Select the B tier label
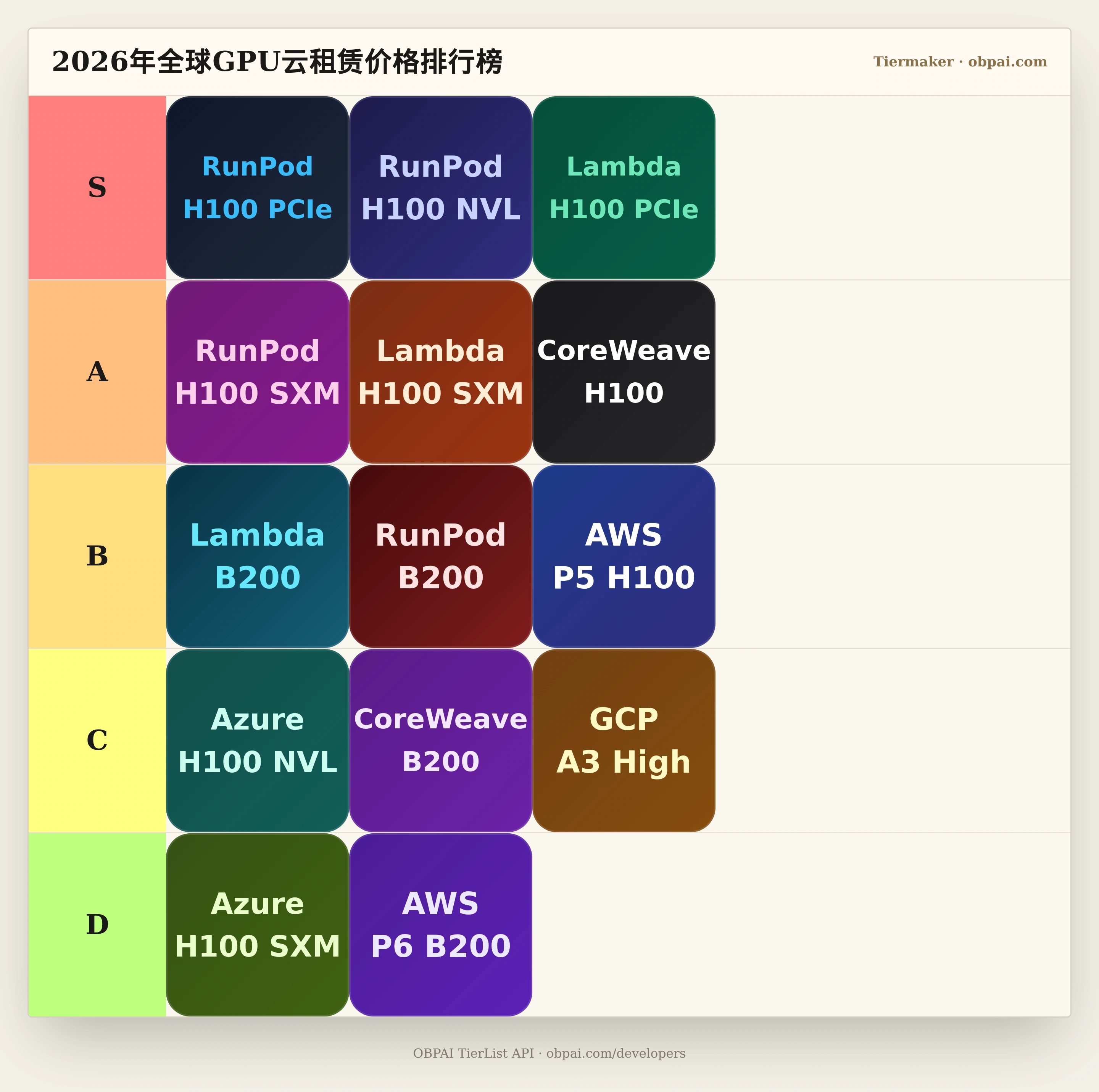The image size is (1099, 1092). (97, 556)
